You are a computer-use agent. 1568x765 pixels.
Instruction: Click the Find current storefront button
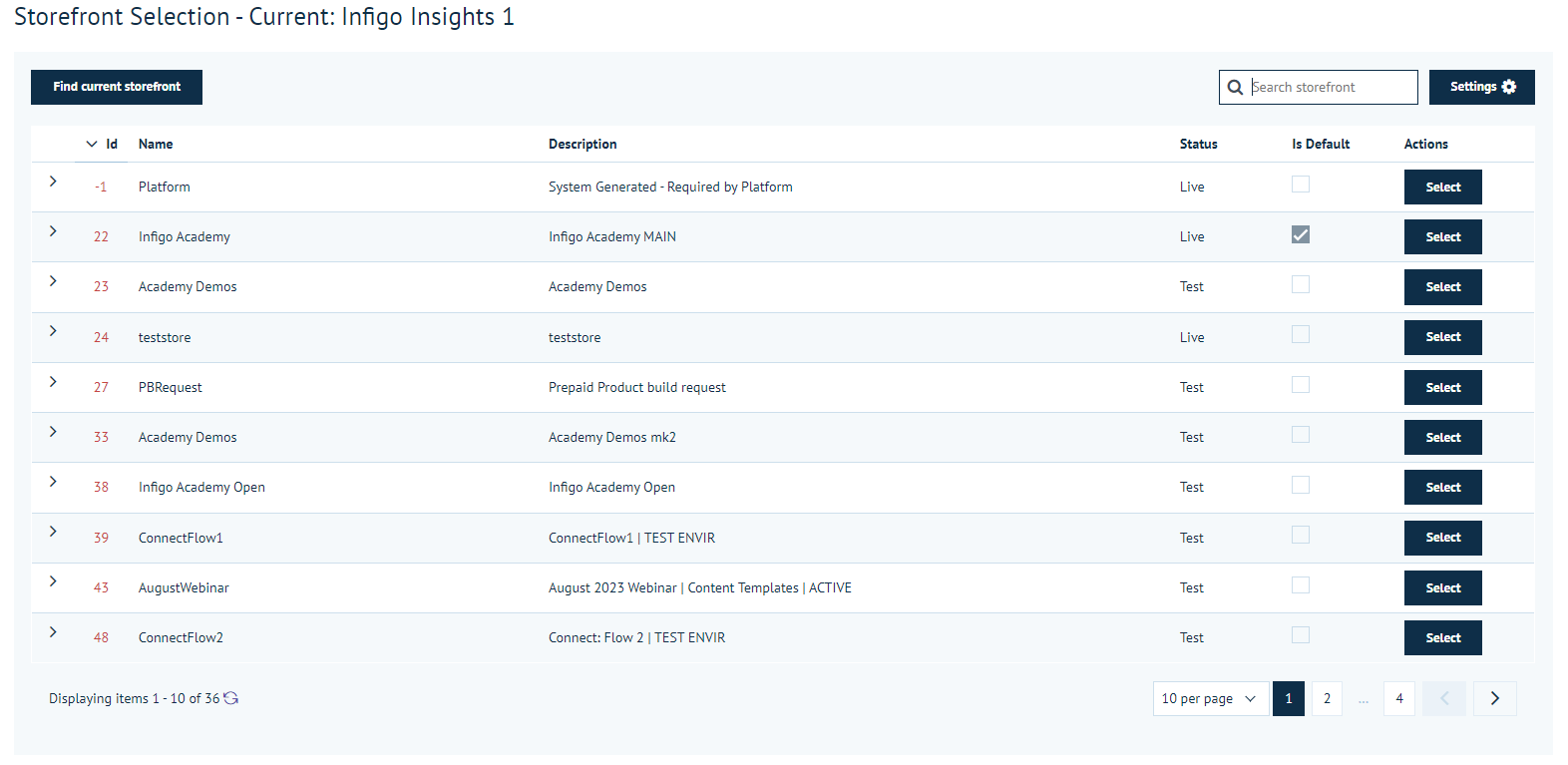pos(117,87)
